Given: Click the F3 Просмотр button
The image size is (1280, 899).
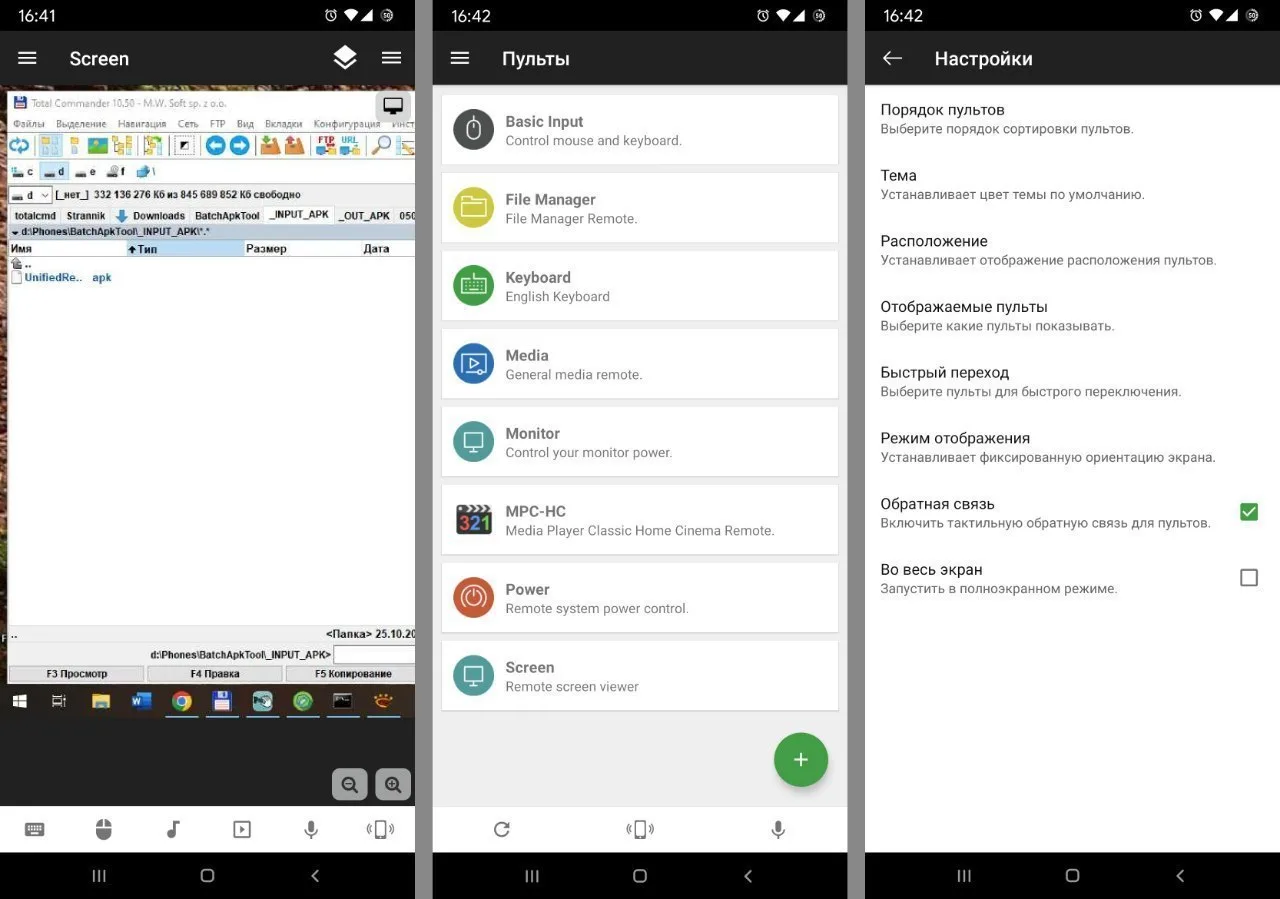Looking at the screenshot, I should (76, 674).
